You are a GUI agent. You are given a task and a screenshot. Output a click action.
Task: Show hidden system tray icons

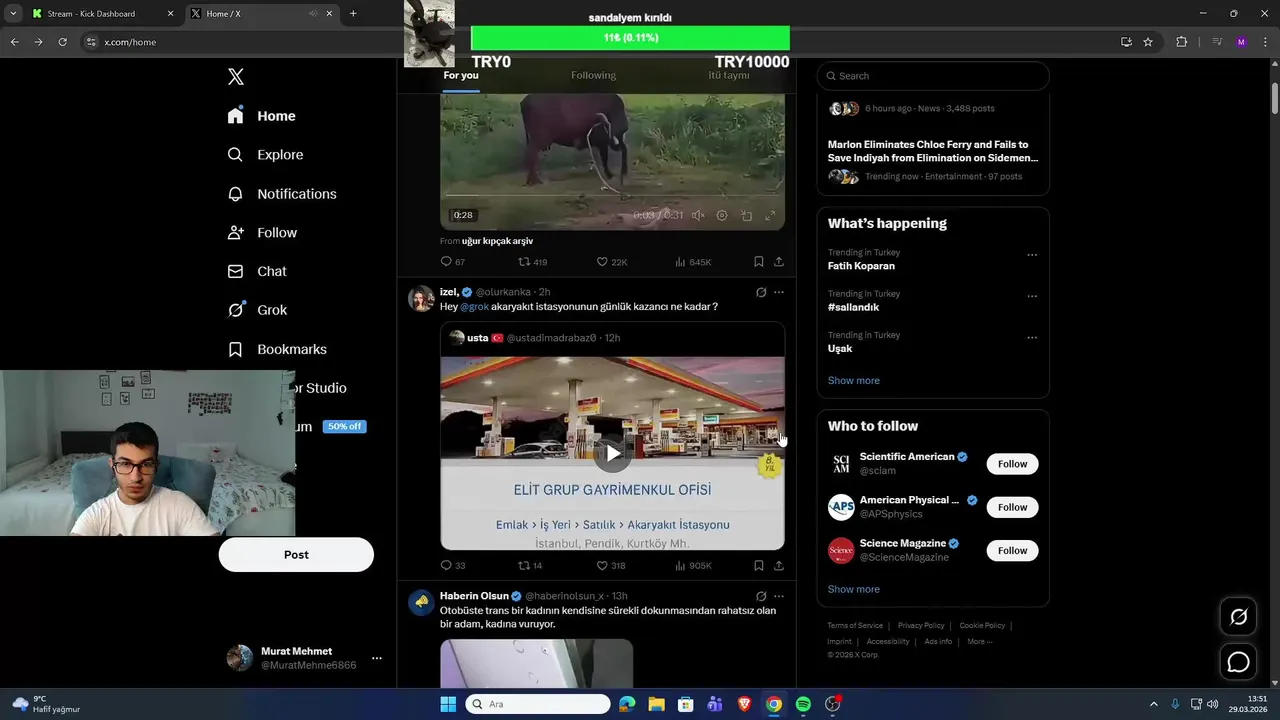pyautogui.click(x=1153, y=704)
